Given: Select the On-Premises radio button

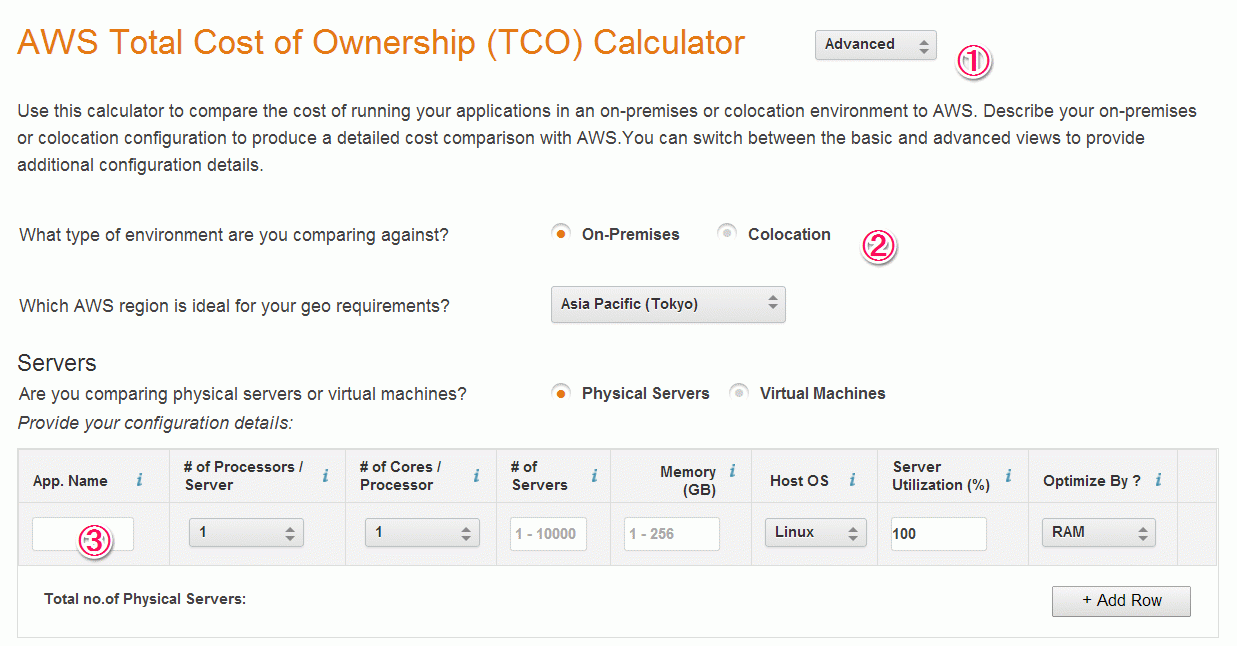Looking at the screenshot, I should pyautogui.click(x=561, y=234).
